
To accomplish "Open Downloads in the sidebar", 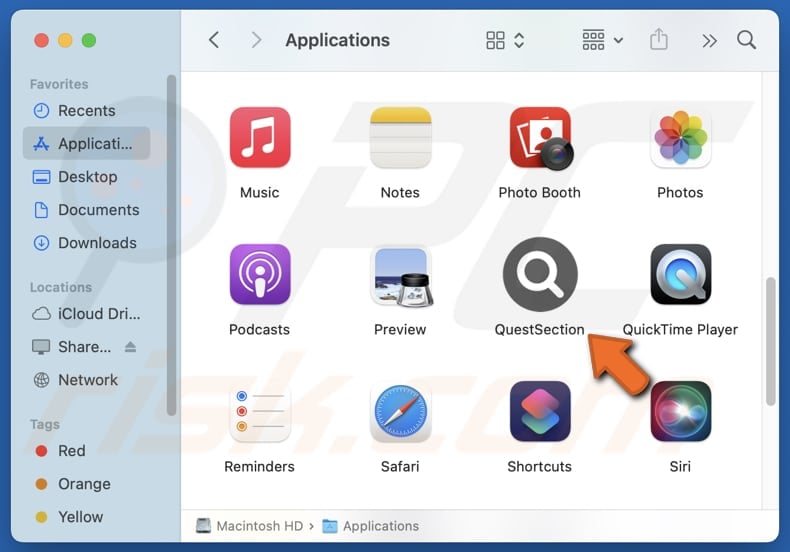I will pos(87,243).
